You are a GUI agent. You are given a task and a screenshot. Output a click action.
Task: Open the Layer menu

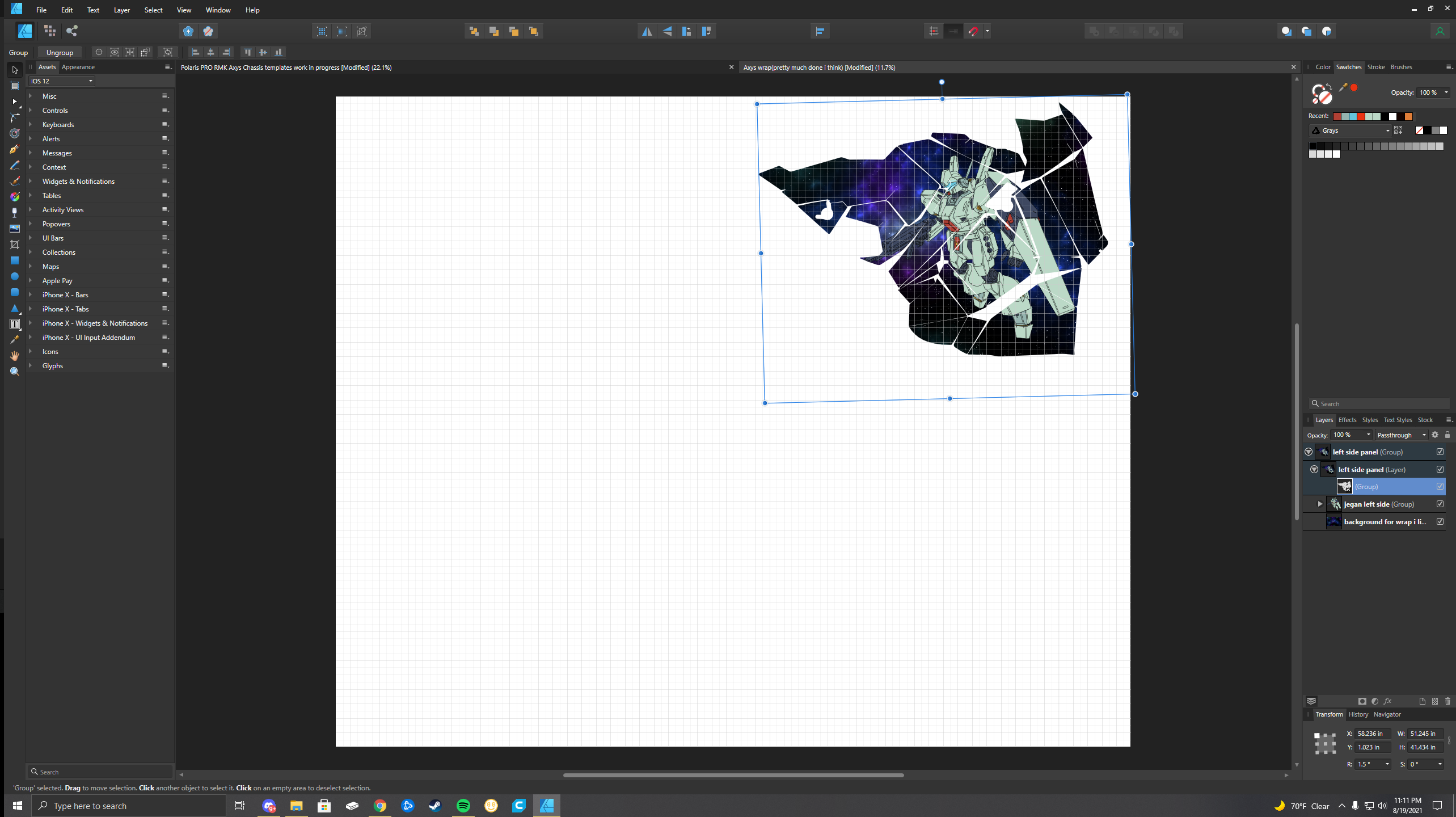[x=121, y=10]
